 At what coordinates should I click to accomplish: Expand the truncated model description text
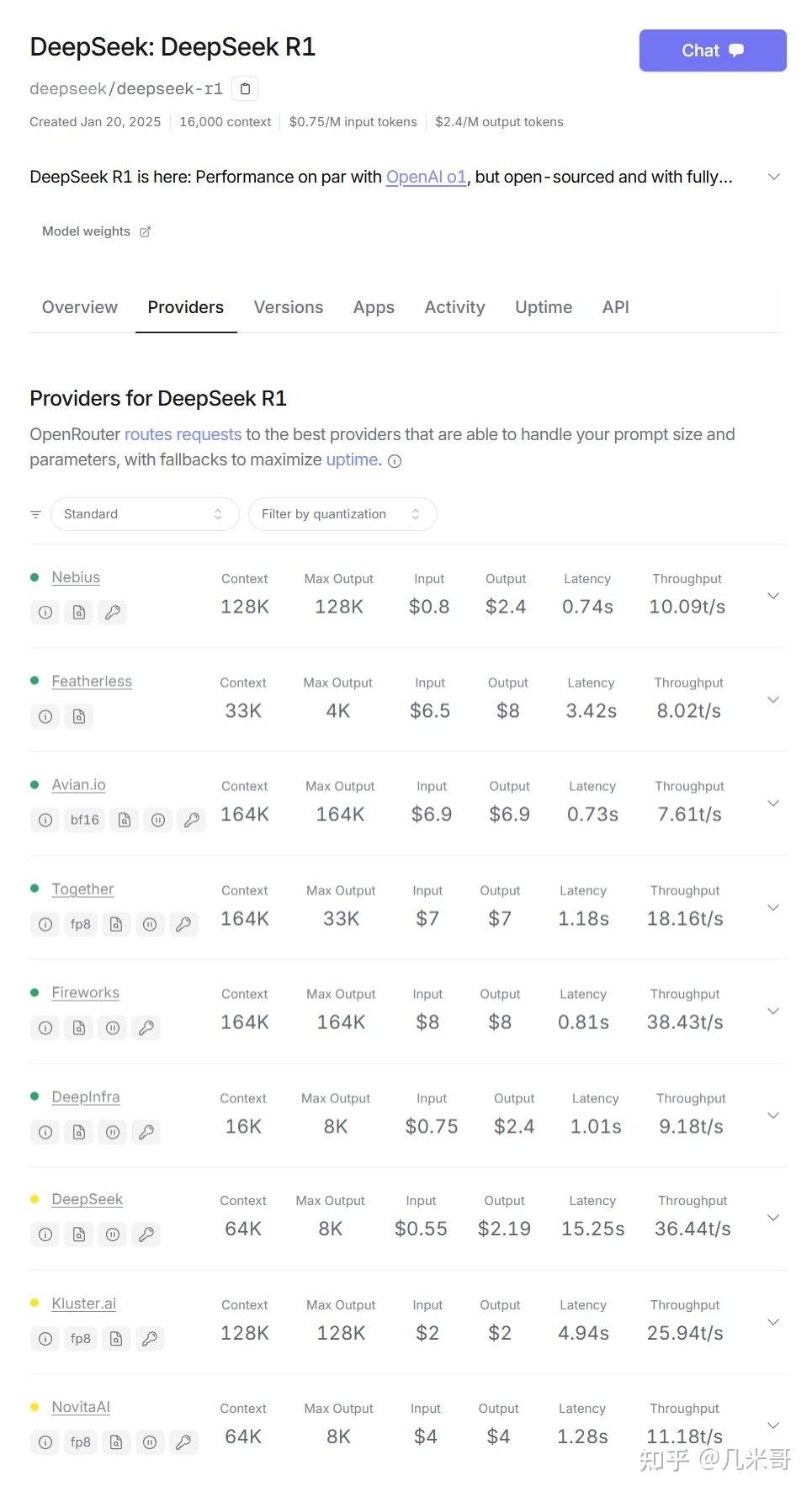[x=772, y=176]
